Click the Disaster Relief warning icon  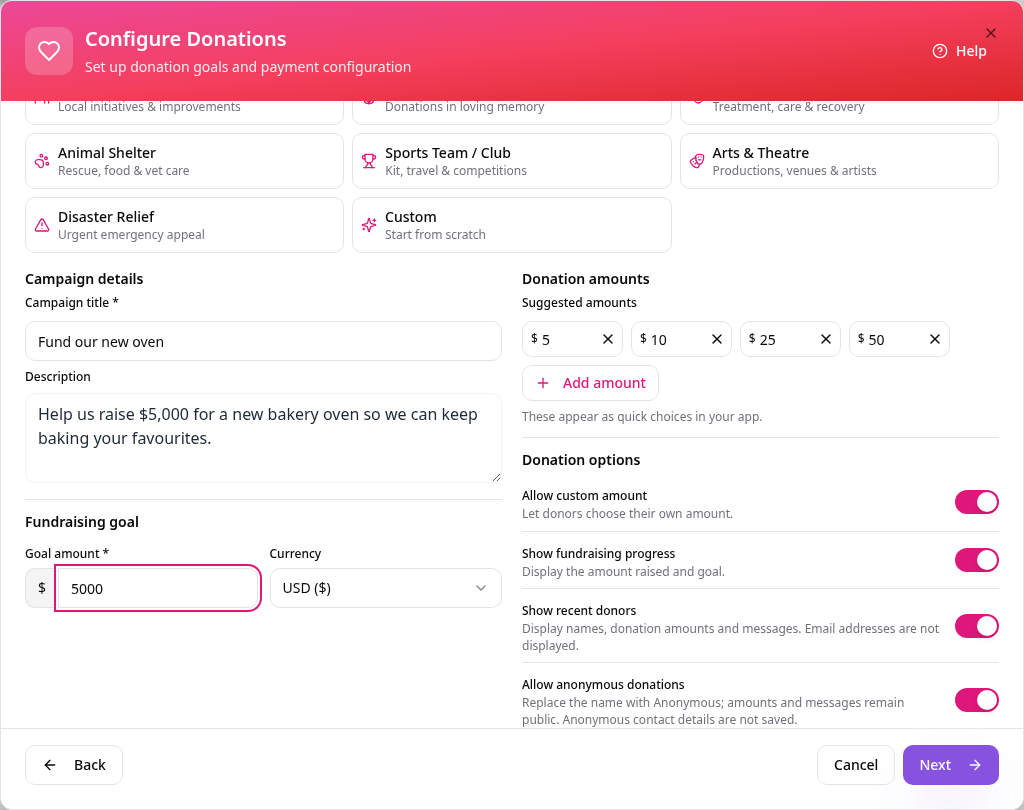(42, 225)
